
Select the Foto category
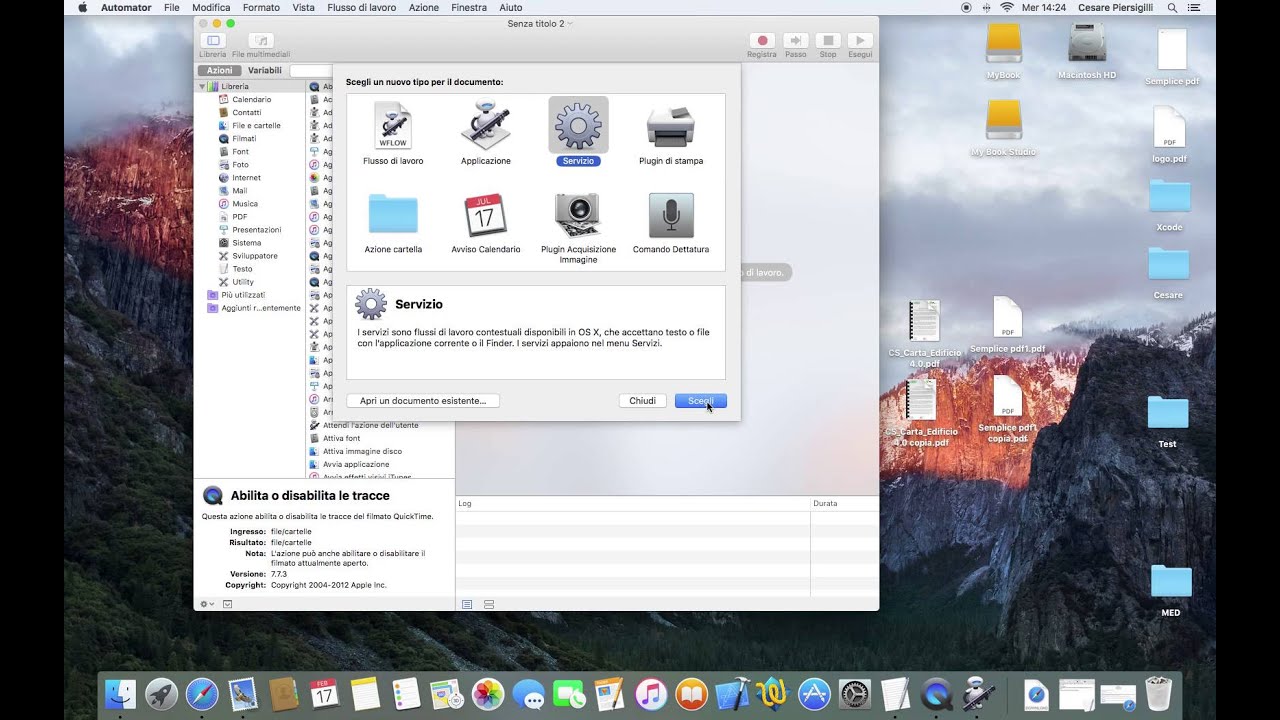click(240, 165)
